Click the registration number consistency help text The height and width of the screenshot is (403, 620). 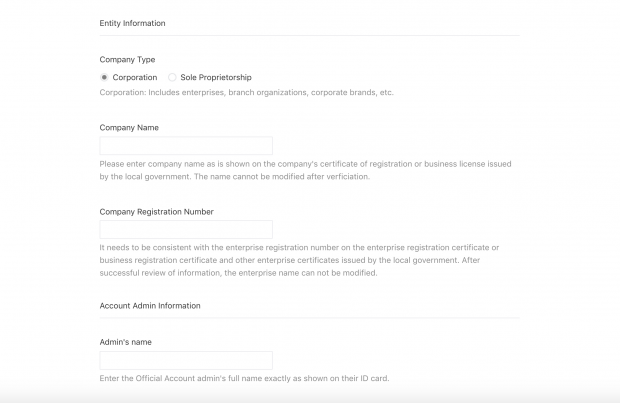pos(299,260)
